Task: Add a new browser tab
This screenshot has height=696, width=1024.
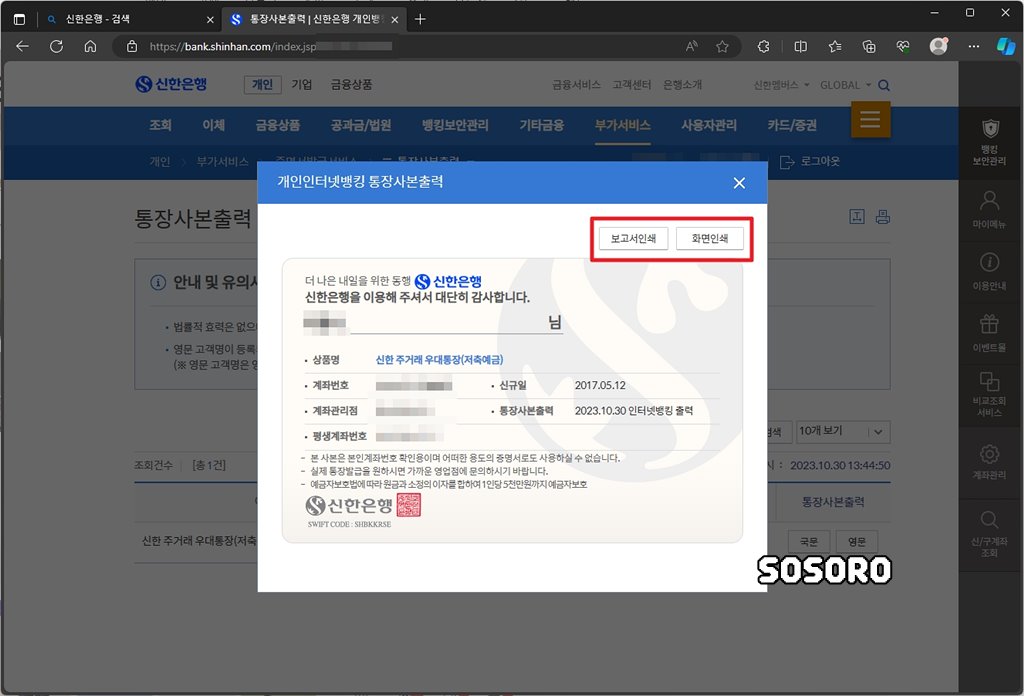Action: (420, 20)
